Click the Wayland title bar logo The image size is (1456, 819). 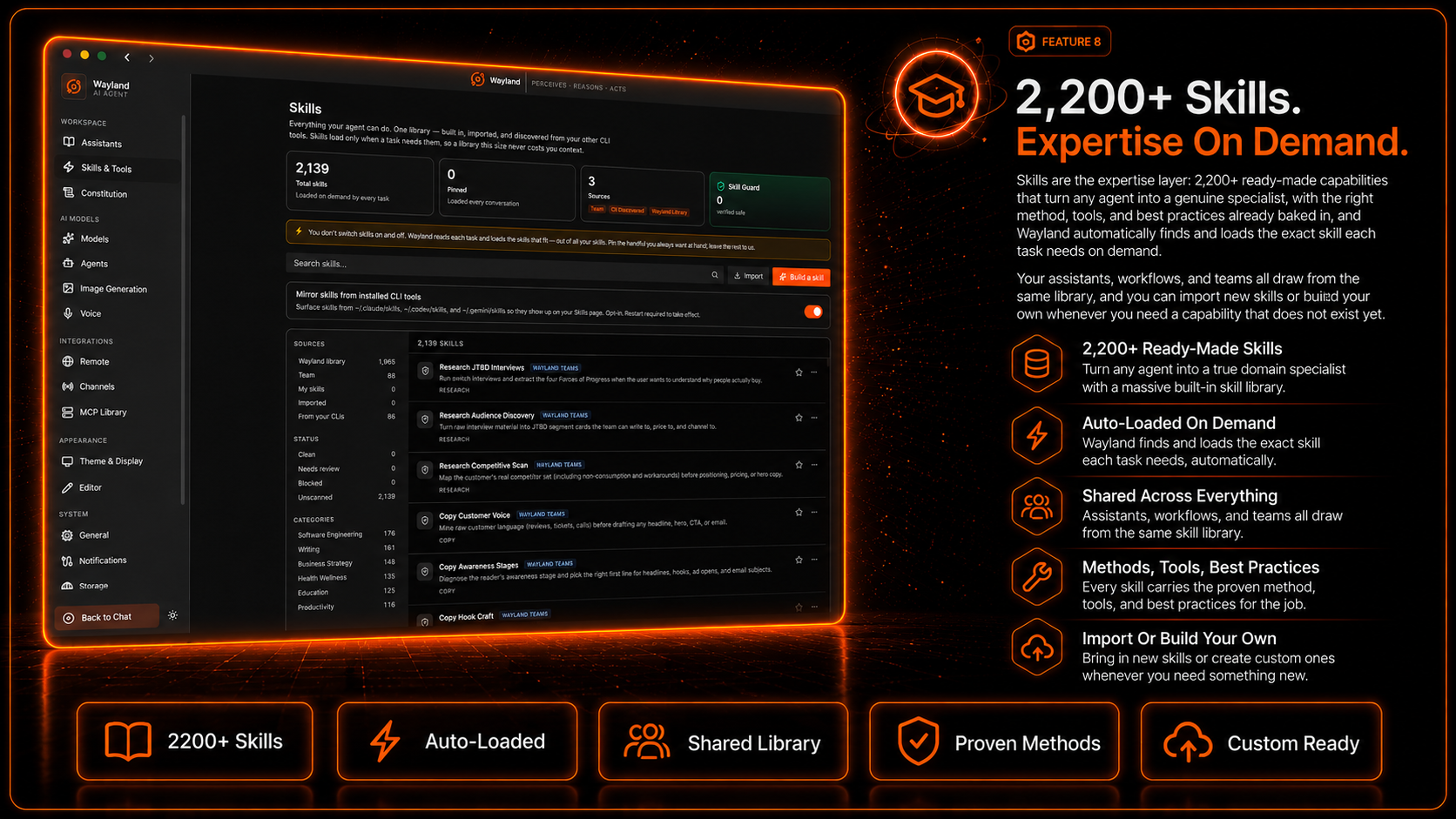pos(477,79)
